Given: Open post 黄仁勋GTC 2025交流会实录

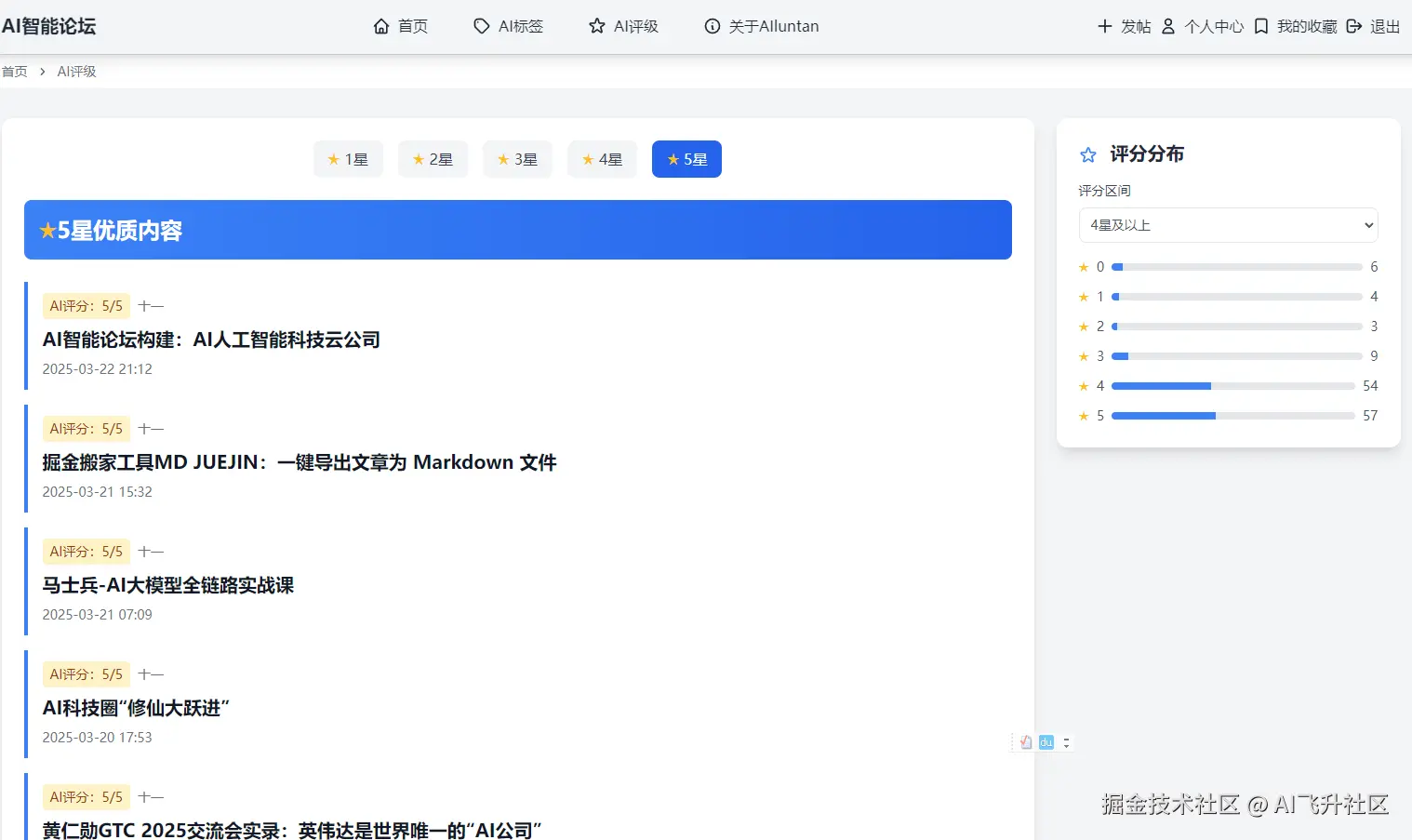Looking at the screenshot, I should [x=292, y=830].
